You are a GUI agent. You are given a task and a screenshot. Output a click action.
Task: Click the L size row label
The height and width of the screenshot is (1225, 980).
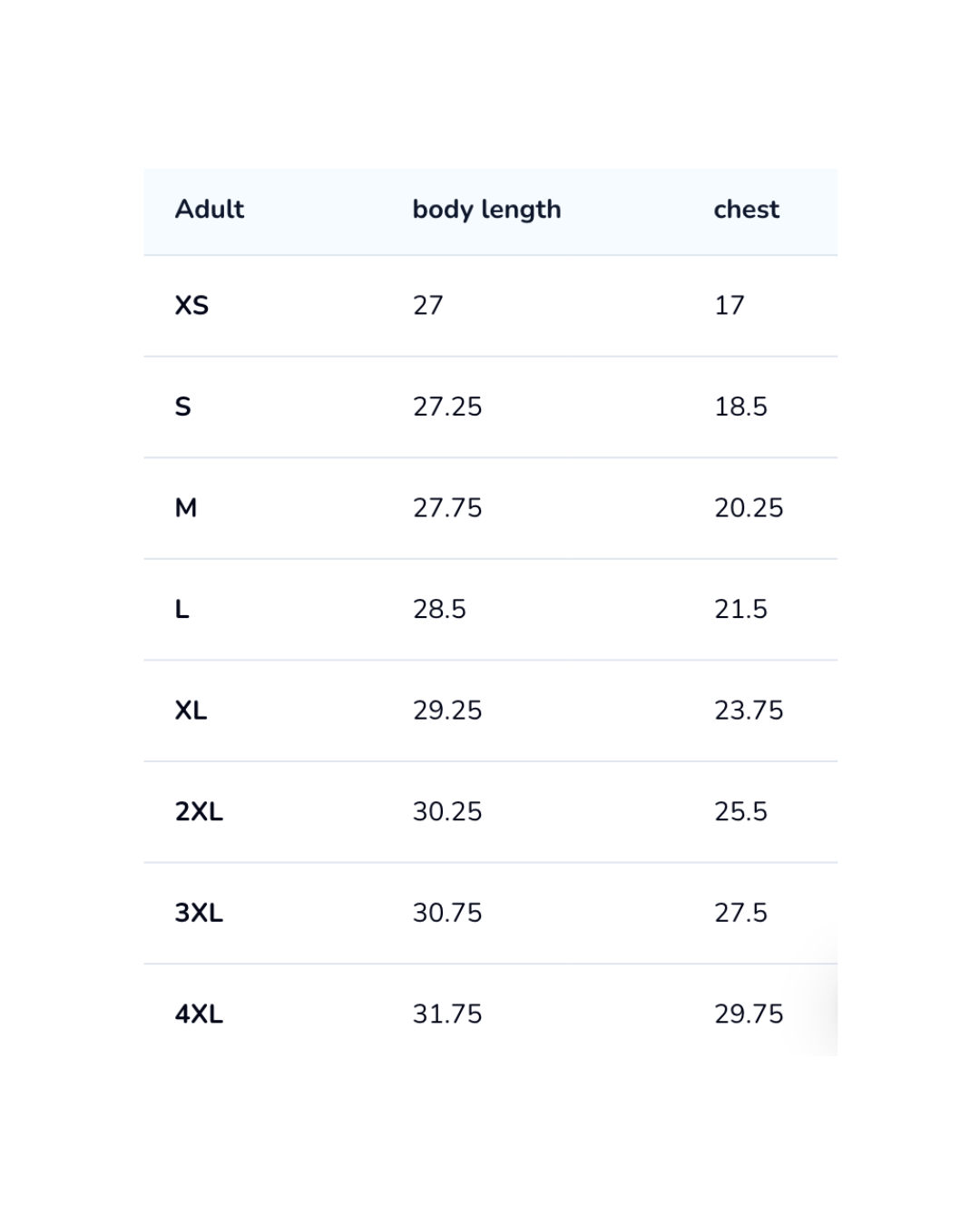click(182, 609)
